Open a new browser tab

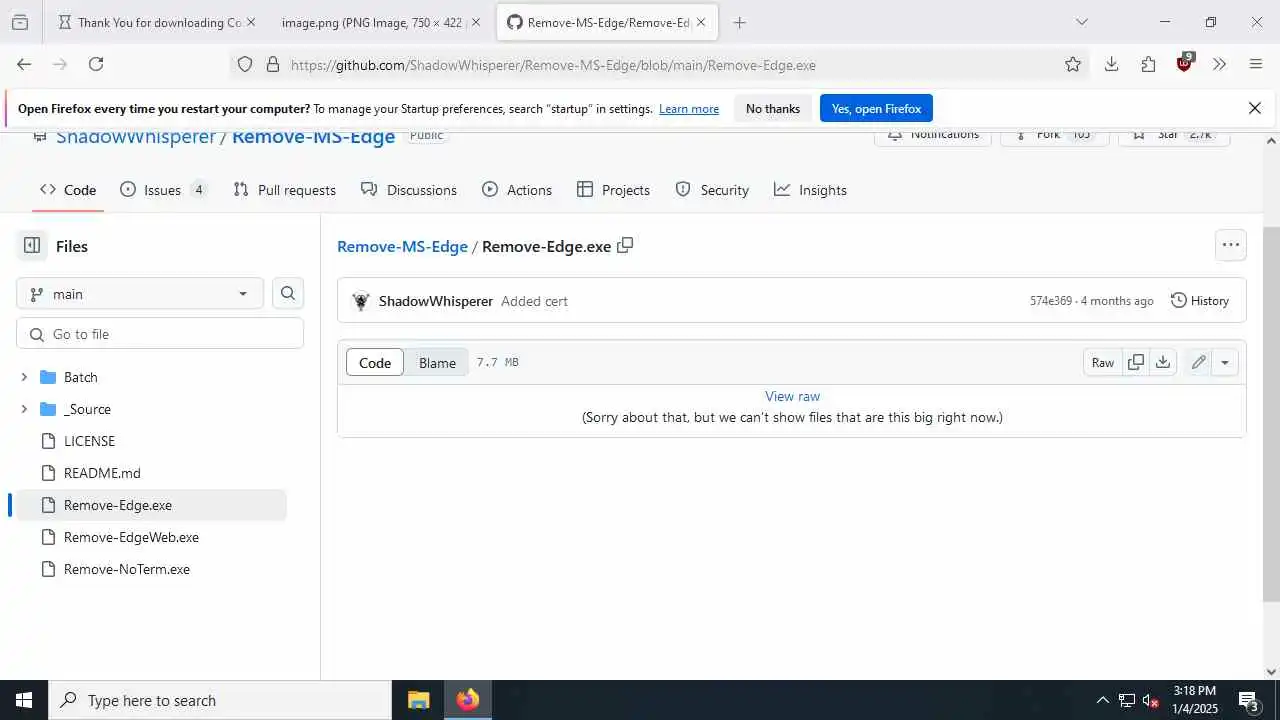pyautogui.click(x=739, y=22)
